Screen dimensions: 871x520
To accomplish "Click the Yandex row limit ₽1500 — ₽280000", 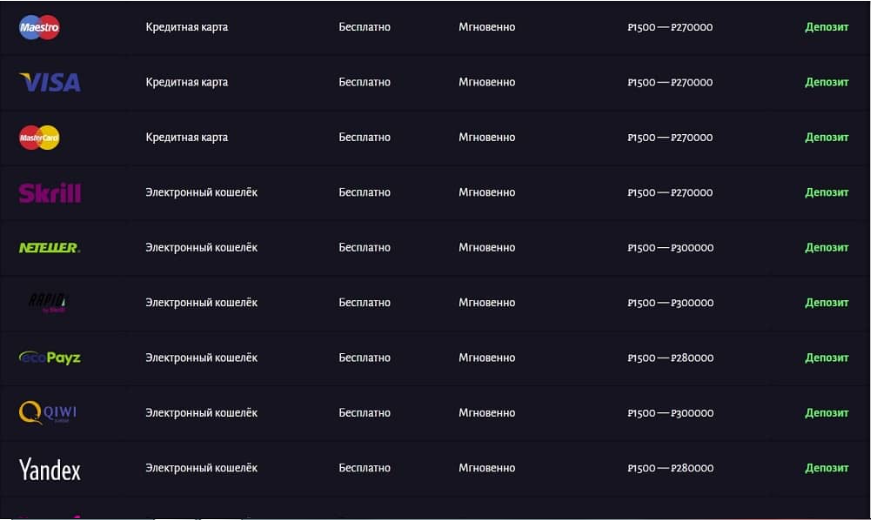I will pyautogui.click(x=670, y=468).
